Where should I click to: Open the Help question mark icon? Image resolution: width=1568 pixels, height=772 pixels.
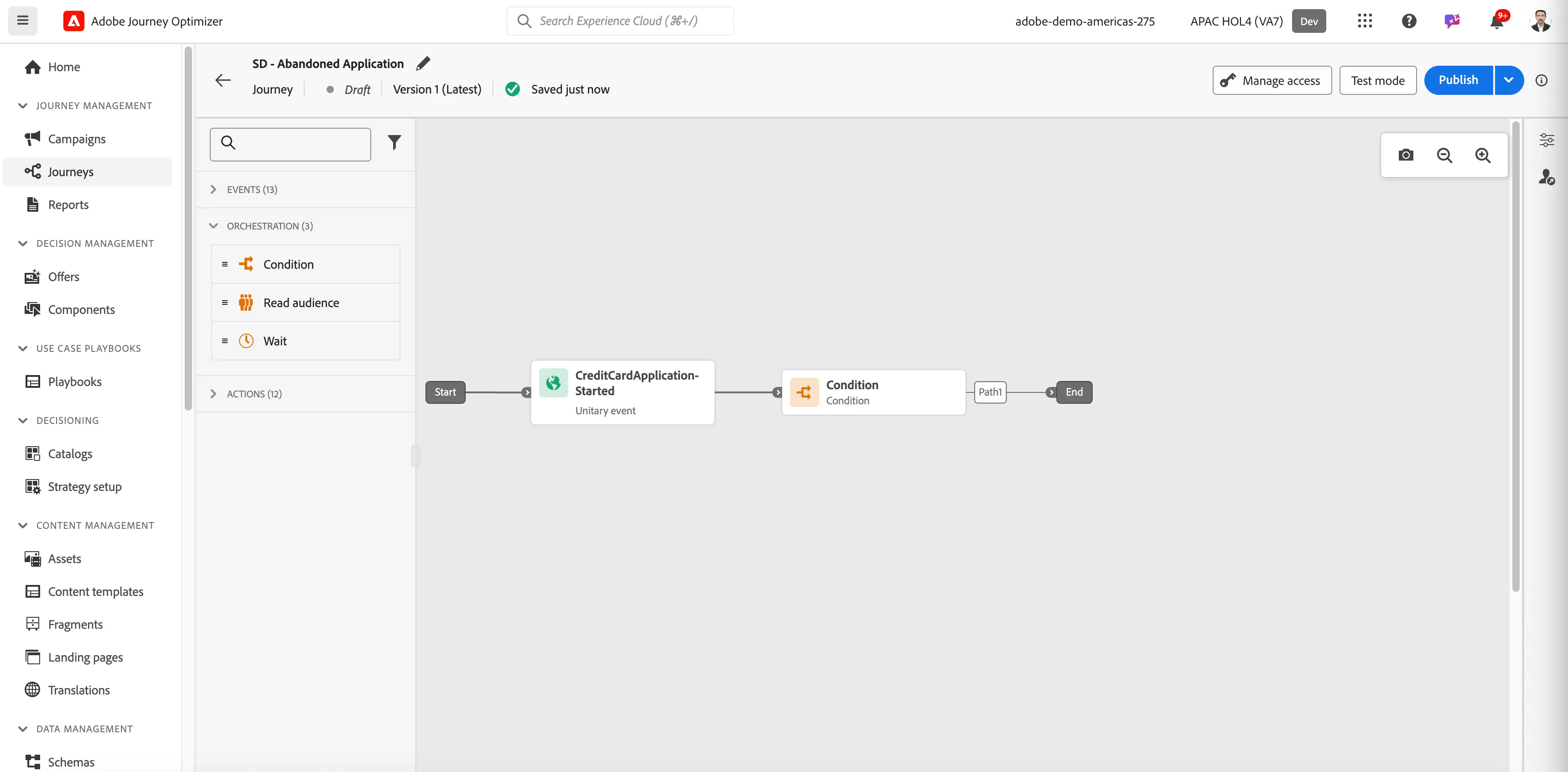point(1408,21)
